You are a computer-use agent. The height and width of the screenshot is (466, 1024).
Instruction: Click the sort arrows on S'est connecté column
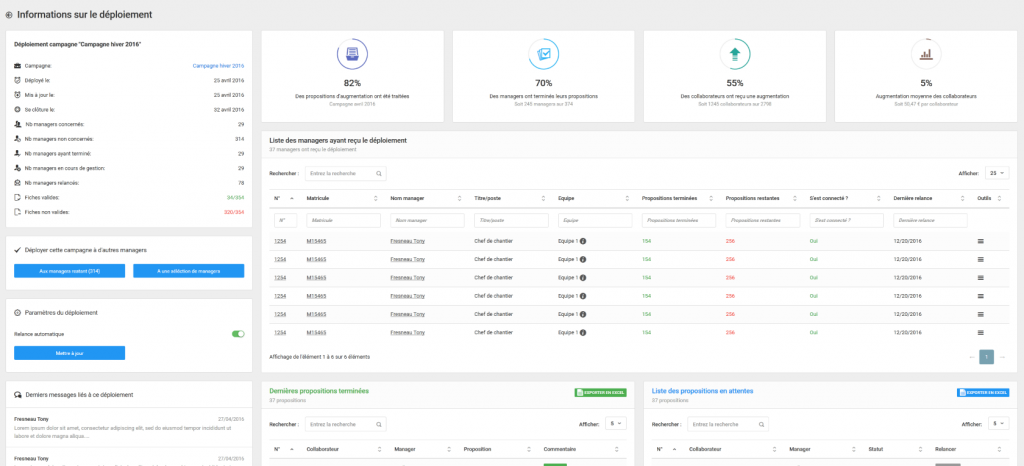pyautogui.click(x=878, y=198)
